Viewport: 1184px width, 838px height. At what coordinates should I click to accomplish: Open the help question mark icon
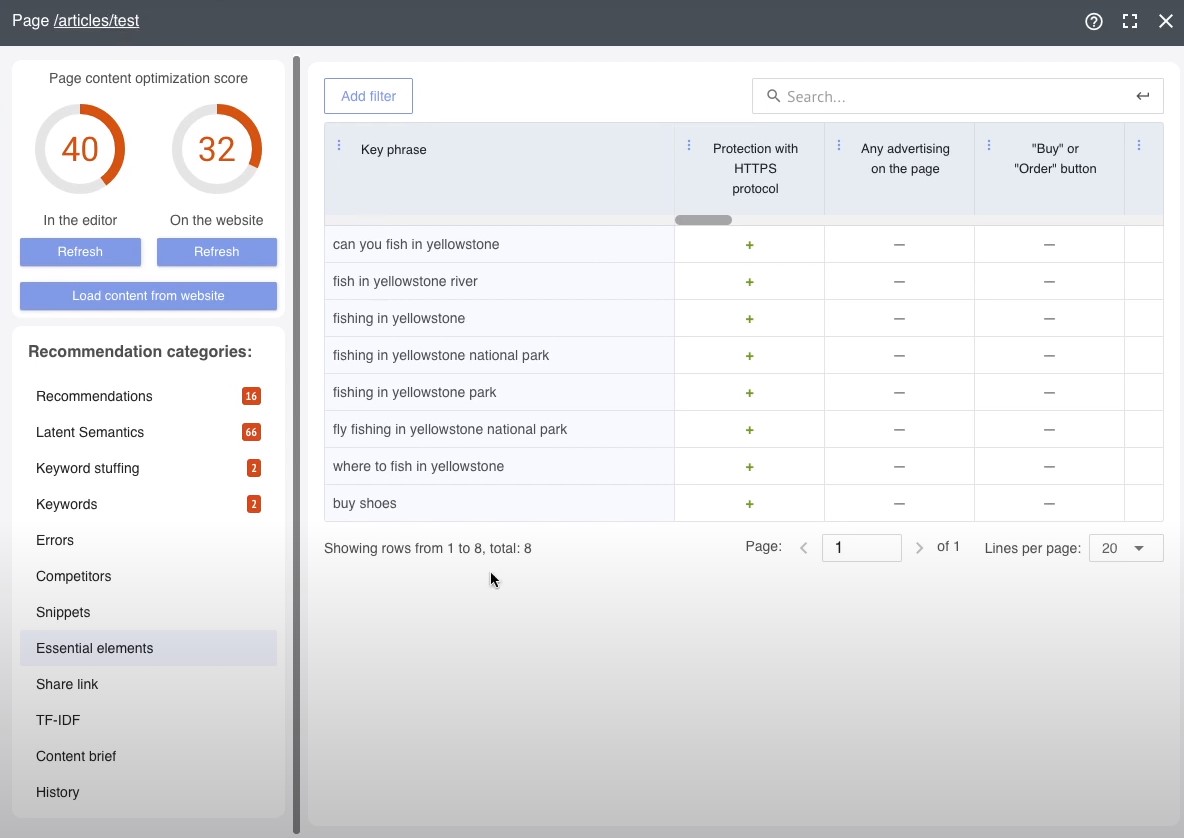(x=1093, y=21)
